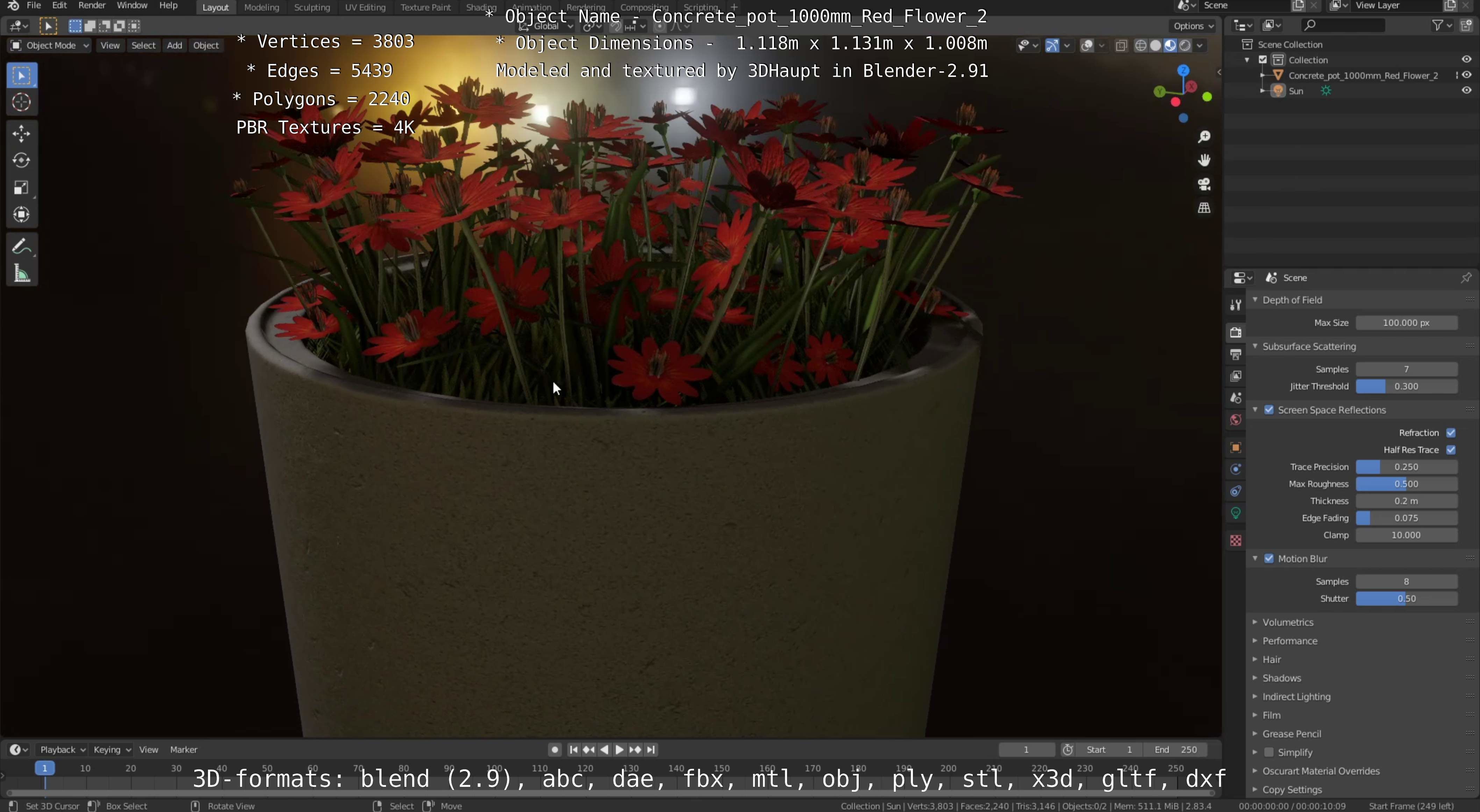Viewport: 1480px width, 812px height.
Task: Click play animation button
Action: tap(619, 750)
